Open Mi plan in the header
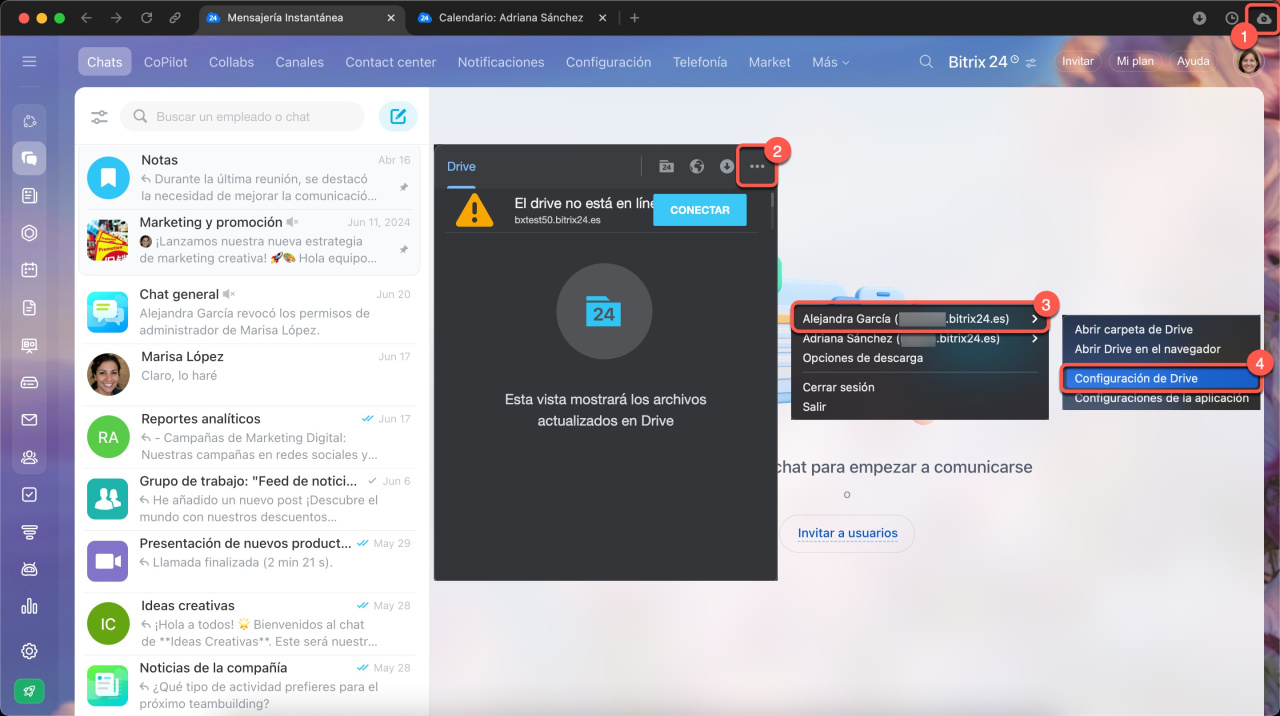This screenshot has width=1280, height=716. point(1135,62)
